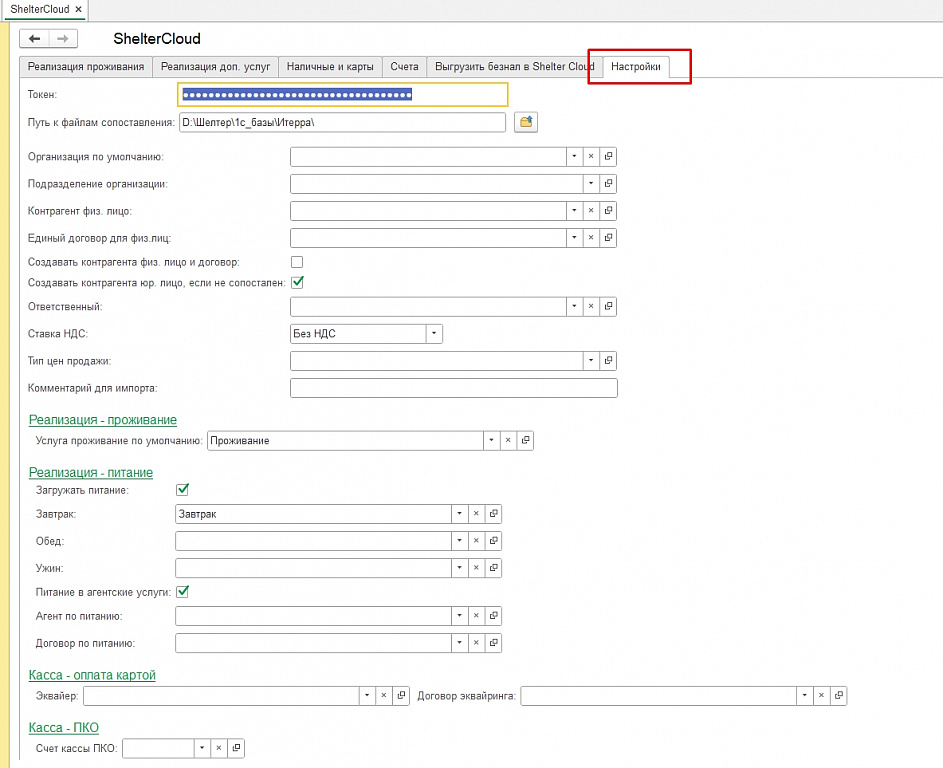Clear the Контрагент физ. лицо field
The width and height of the screenshot is (943, 768).
coord(591,210)
